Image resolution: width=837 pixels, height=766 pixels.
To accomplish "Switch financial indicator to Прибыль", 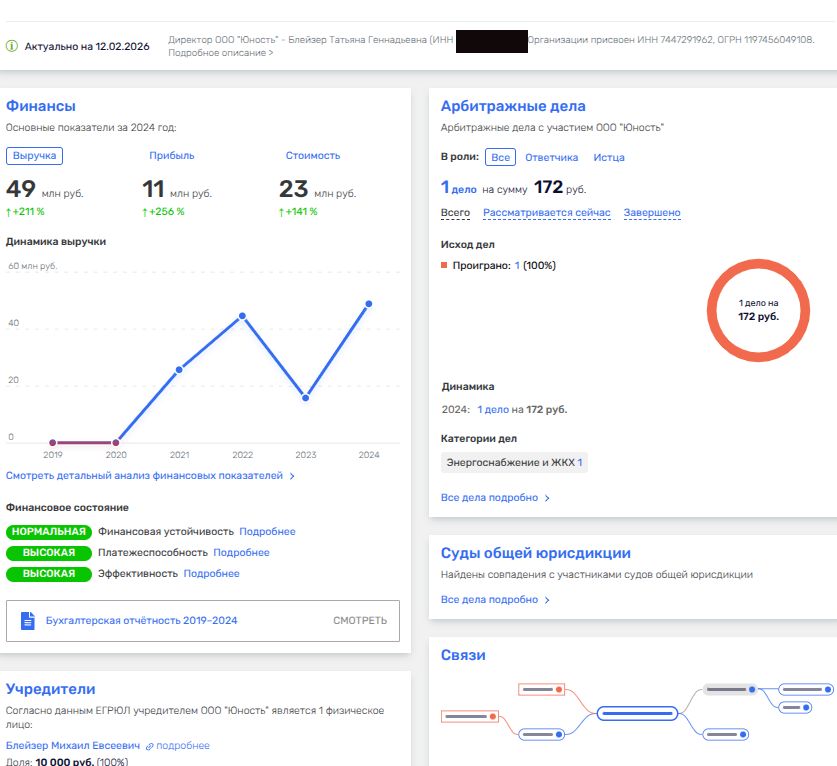I will [x=172, y=155].
